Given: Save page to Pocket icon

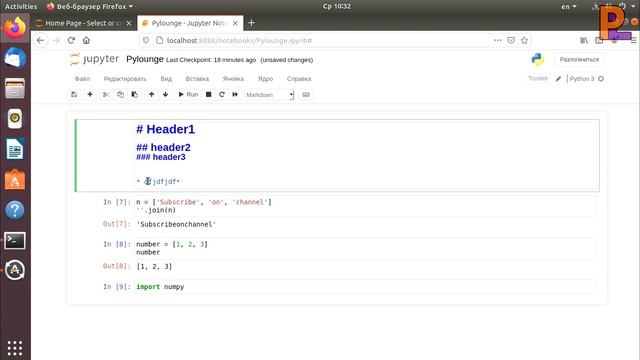Looking at the screenshot, I should [x=511, y=40].
